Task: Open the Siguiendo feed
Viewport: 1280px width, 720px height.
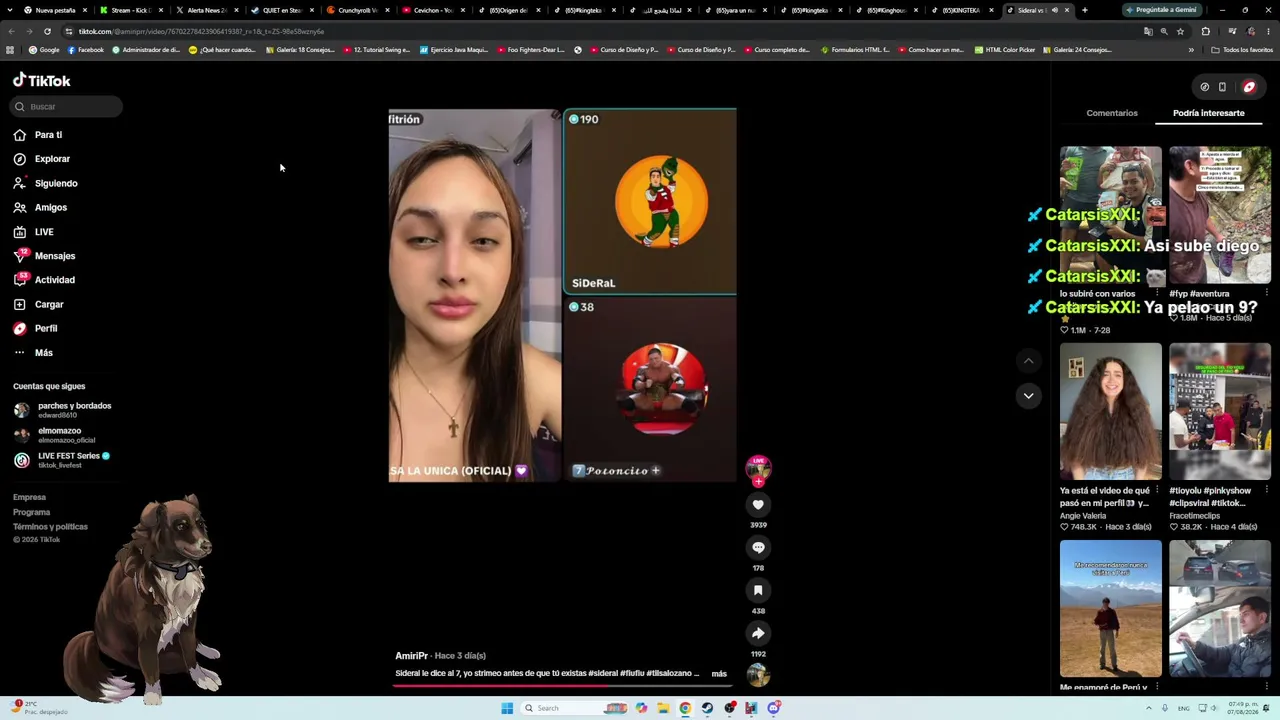Action: [x=45, y=183]
